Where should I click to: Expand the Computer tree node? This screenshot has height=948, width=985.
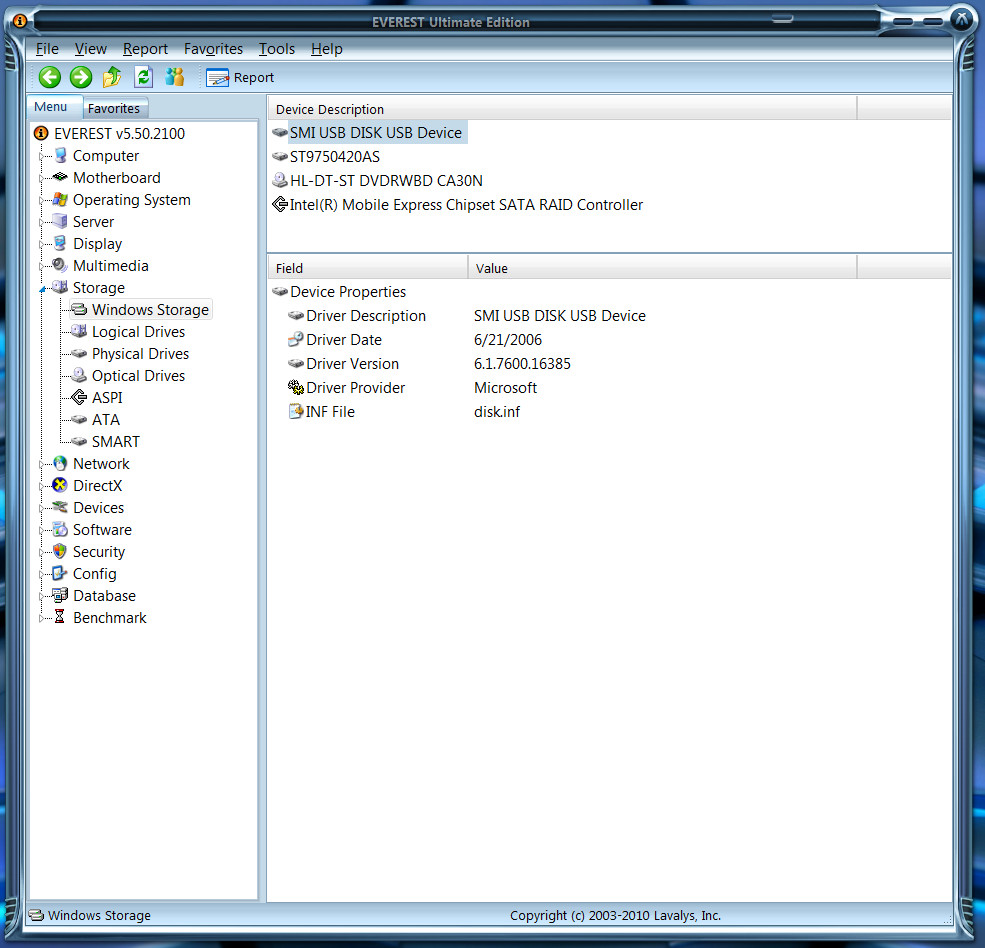(x=41, y=156)
